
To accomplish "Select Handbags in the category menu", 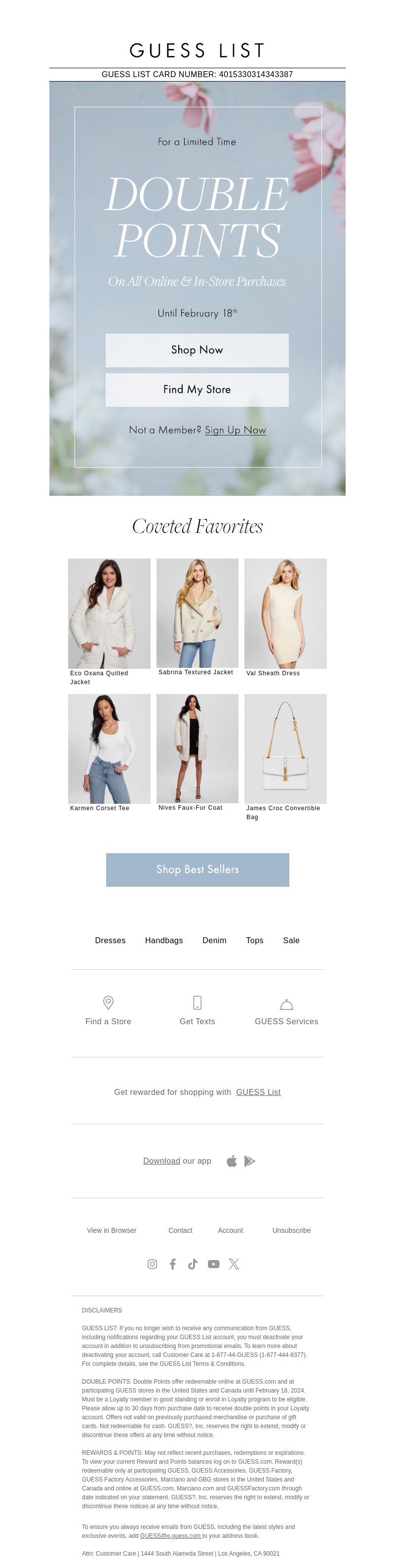I will tap(164, 940).
